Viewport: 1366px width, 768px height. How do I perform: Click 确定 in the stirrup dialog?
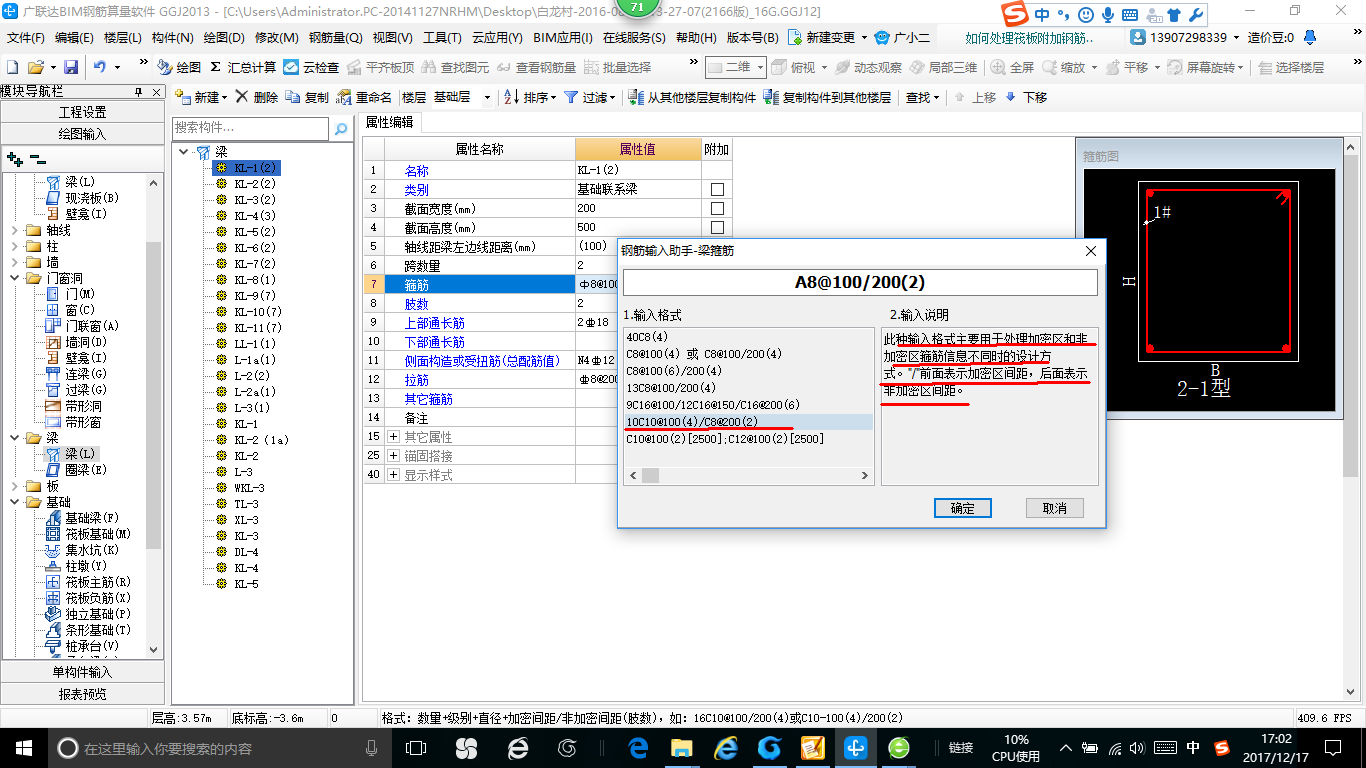point(962,508)
